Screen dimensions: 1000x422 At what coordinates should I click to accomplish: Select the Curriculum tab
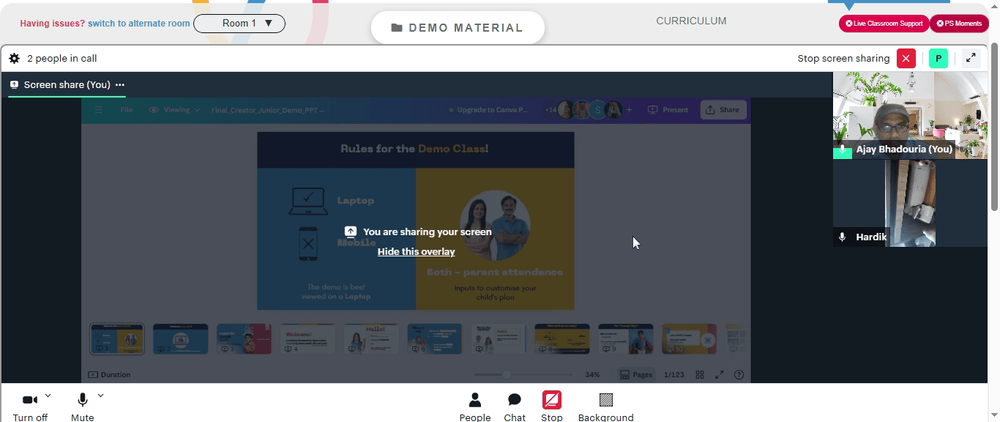(691, 21)
